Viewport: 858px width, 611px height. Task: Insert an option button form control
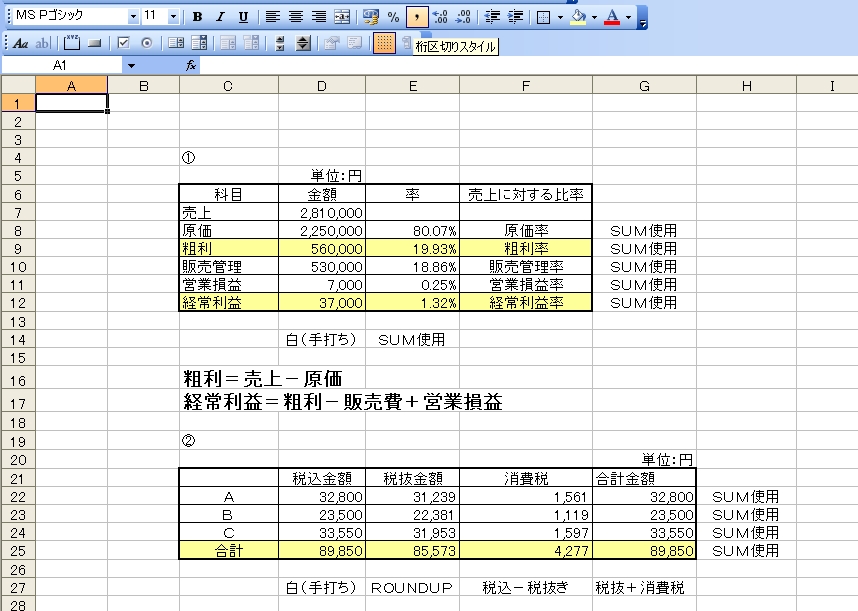(x=146, y=43)
